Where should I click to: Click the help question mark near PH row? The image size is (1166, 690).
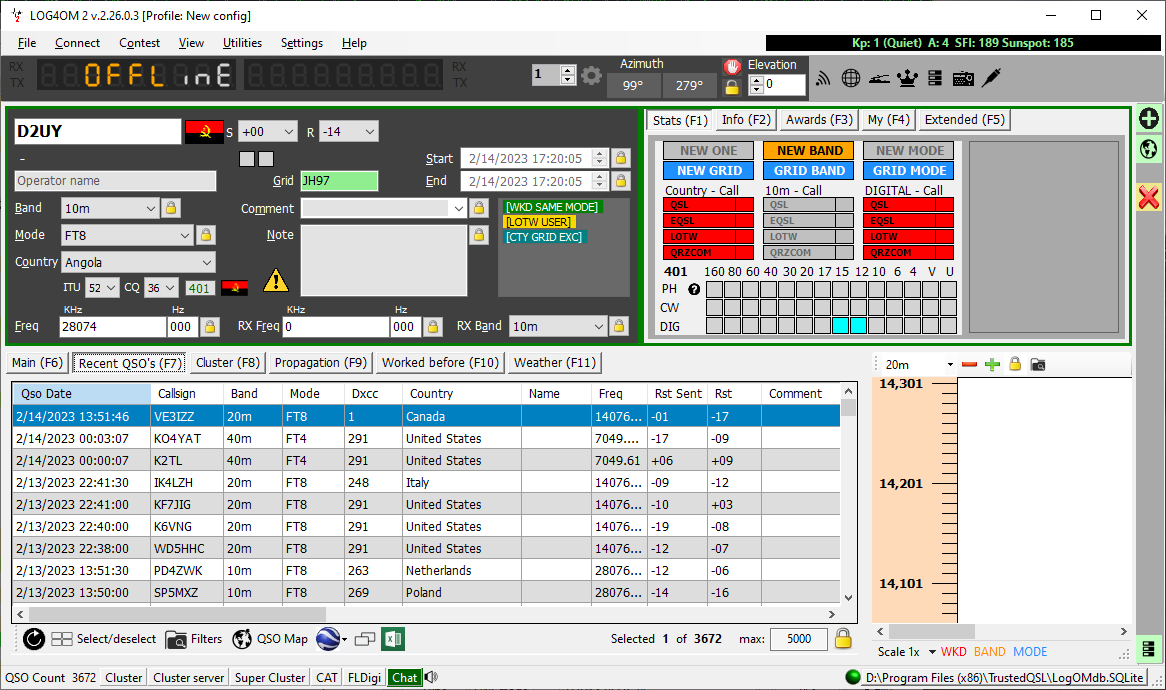tap(694, 289)
